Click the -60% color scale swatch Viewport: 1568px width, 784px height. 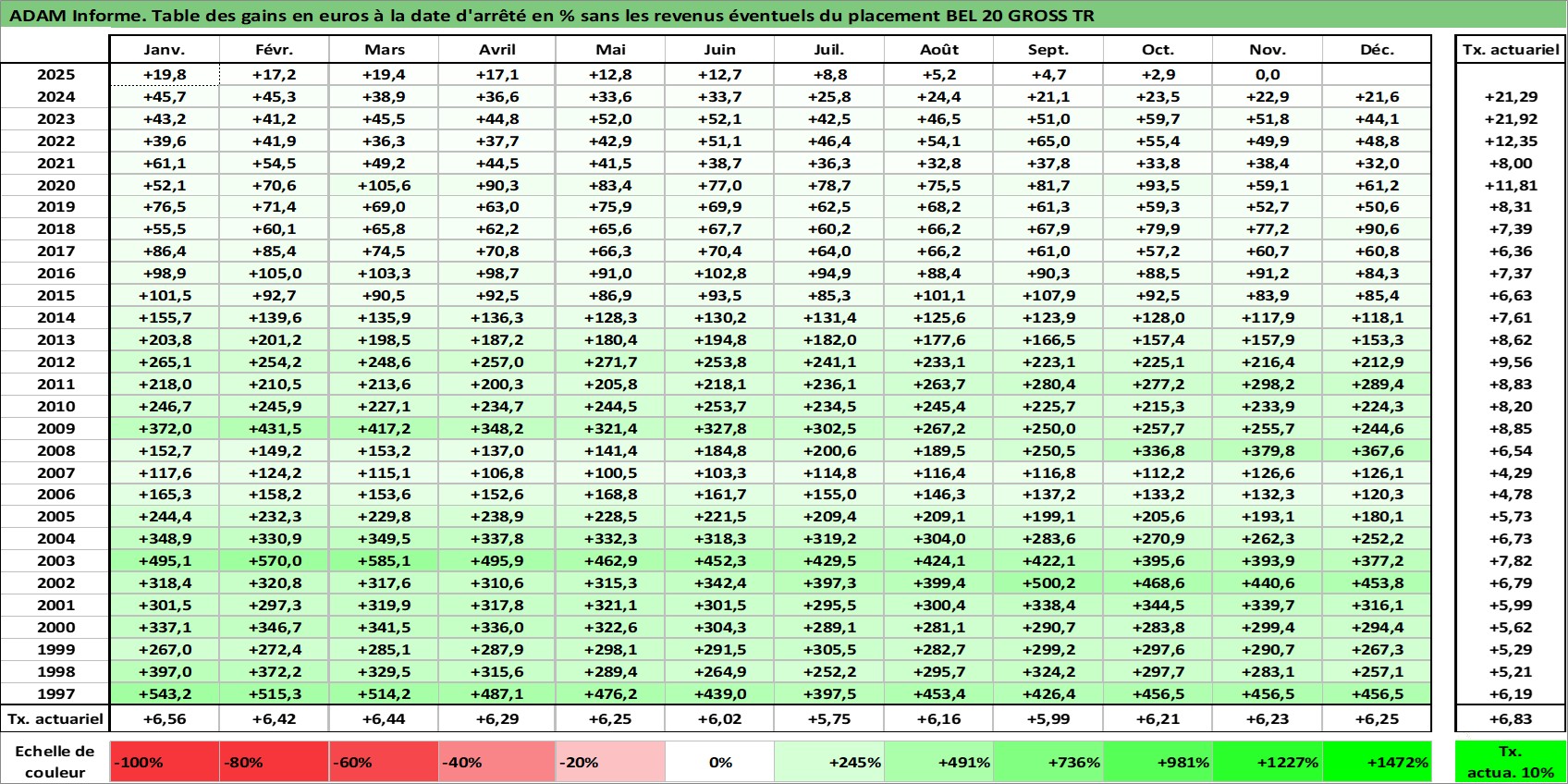[x=385, y=762]
